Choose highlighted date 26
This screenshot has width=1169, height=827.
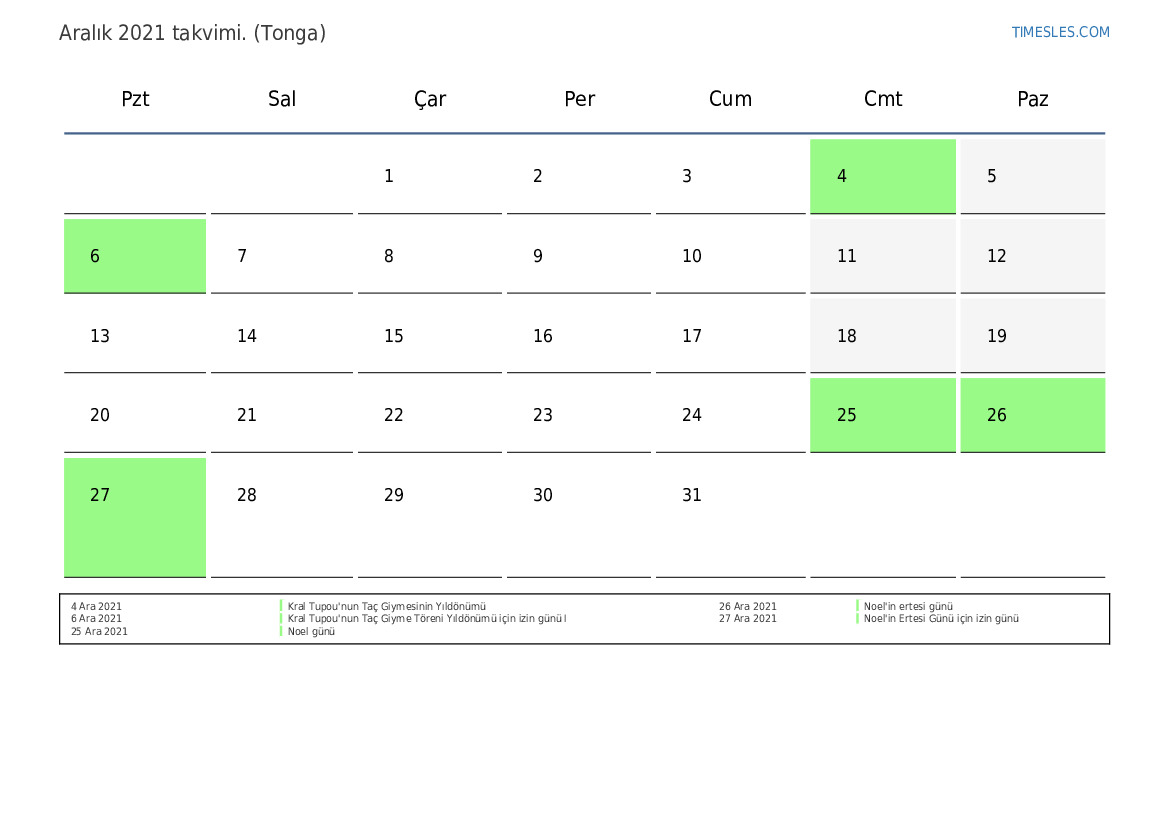point(1033,415)
